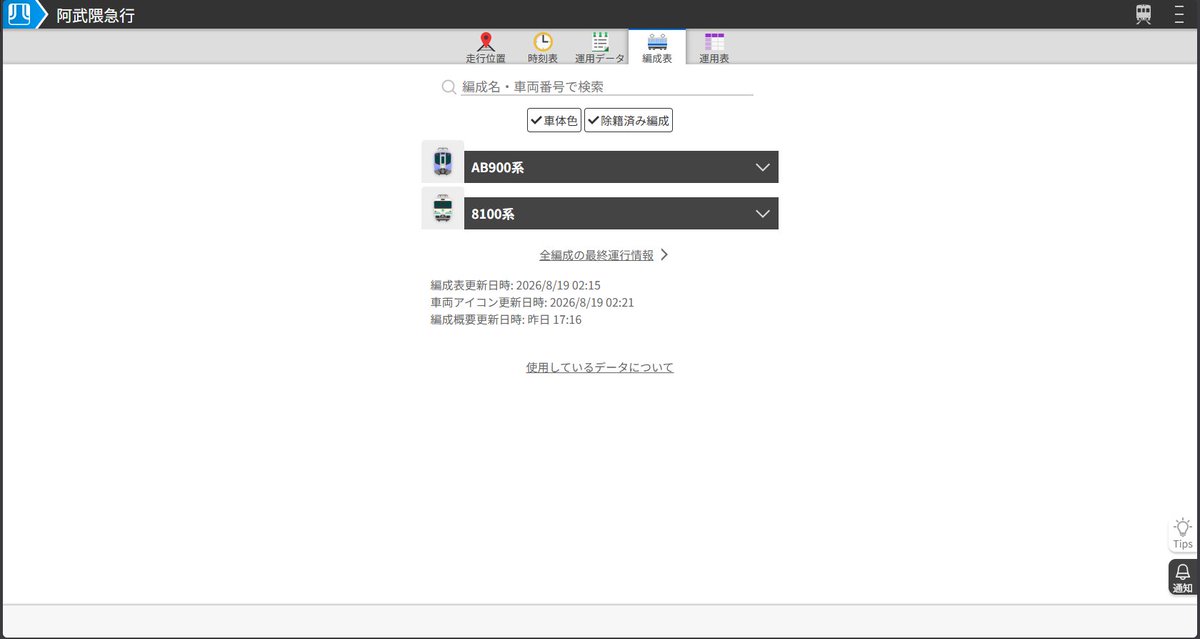Open 全編成の最終運行情報 link
This screenshot has height=639, width=1200.
pos(604,255)
